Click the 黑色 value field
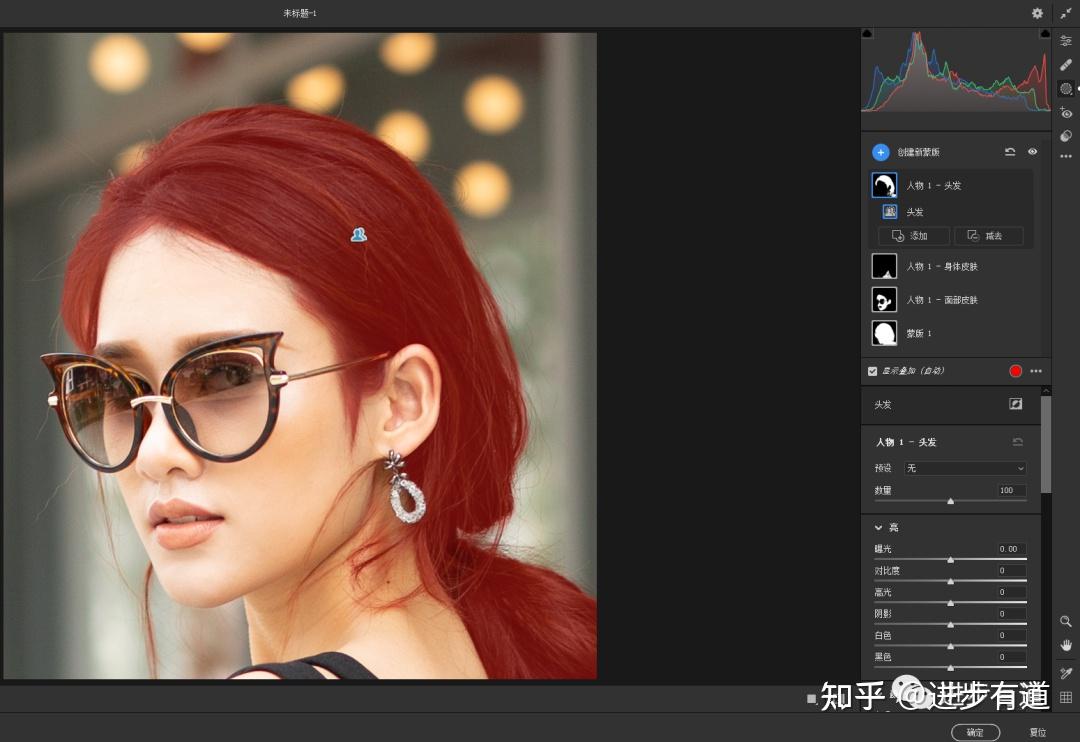This screenshot has height=742, width=1080. coord(1011,657)
